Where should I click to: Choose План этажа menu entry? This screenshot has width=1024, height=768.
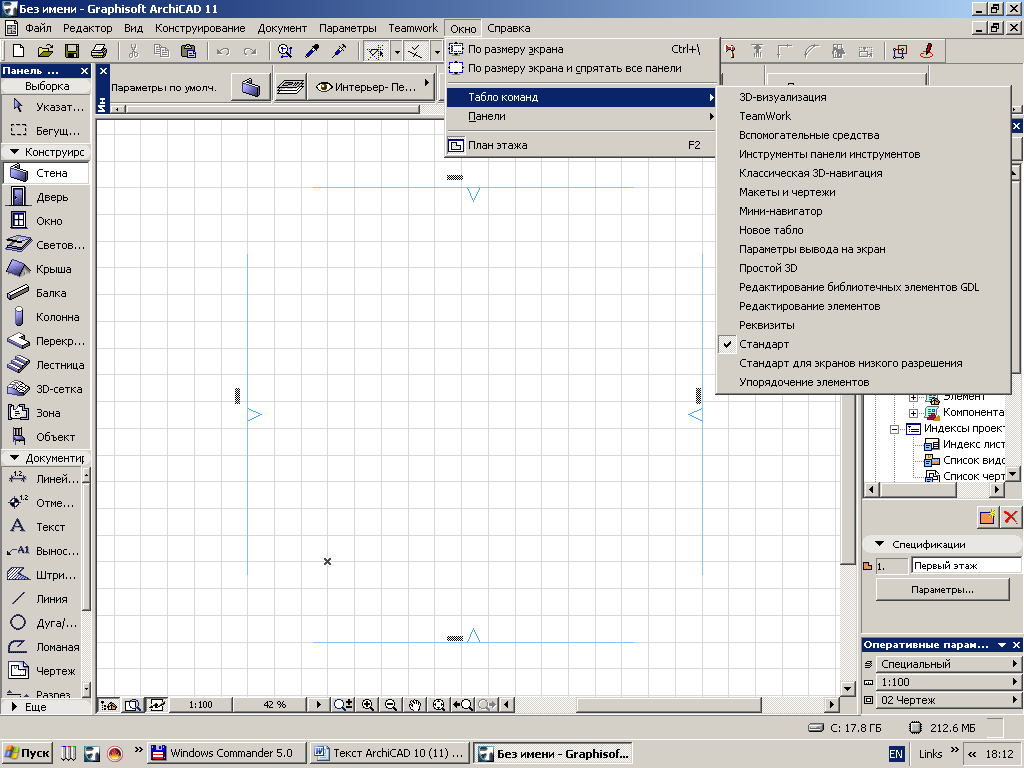click(x=582, y=145)
